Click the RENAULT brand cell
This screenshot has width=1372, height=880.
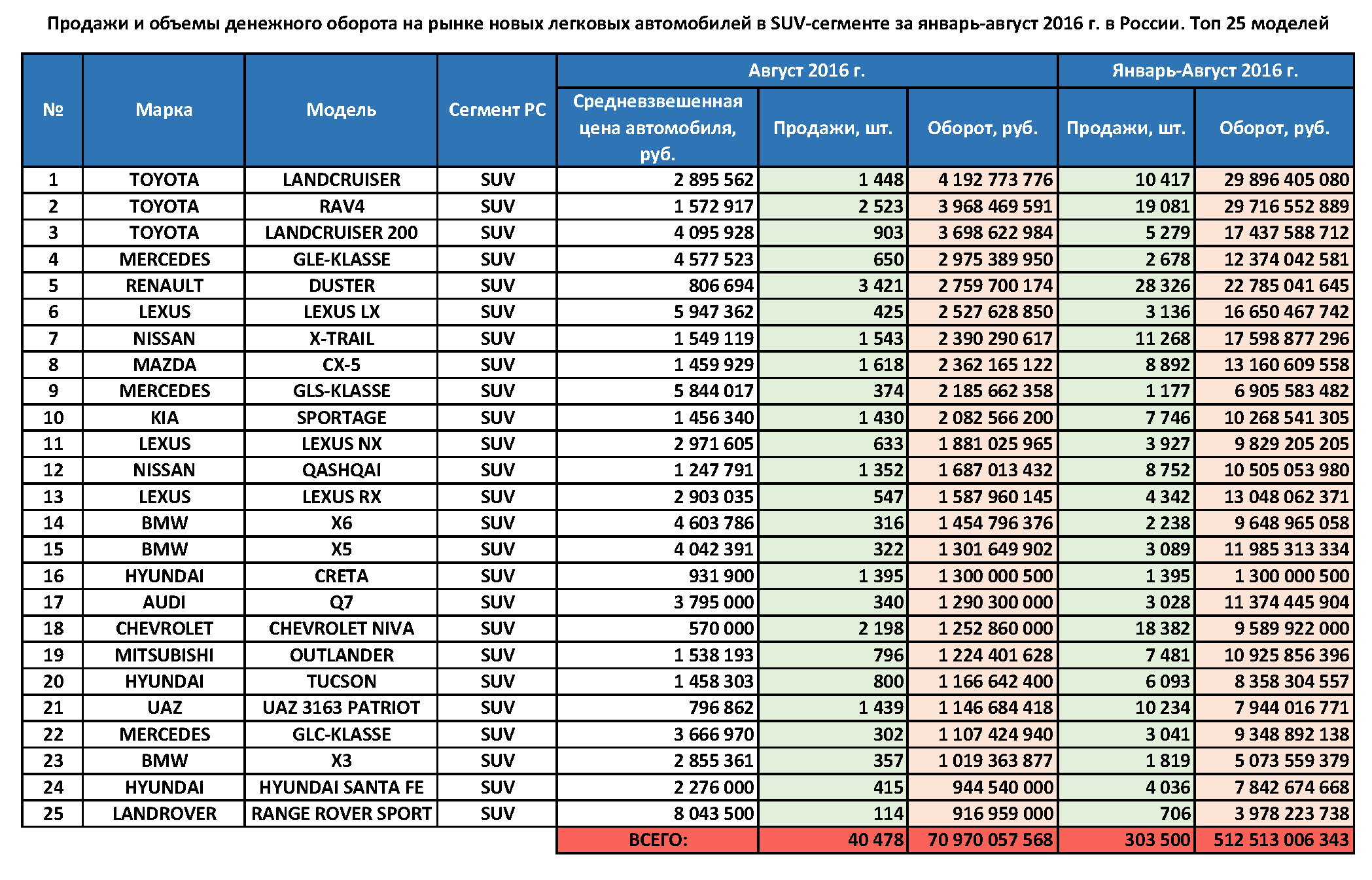164,285
